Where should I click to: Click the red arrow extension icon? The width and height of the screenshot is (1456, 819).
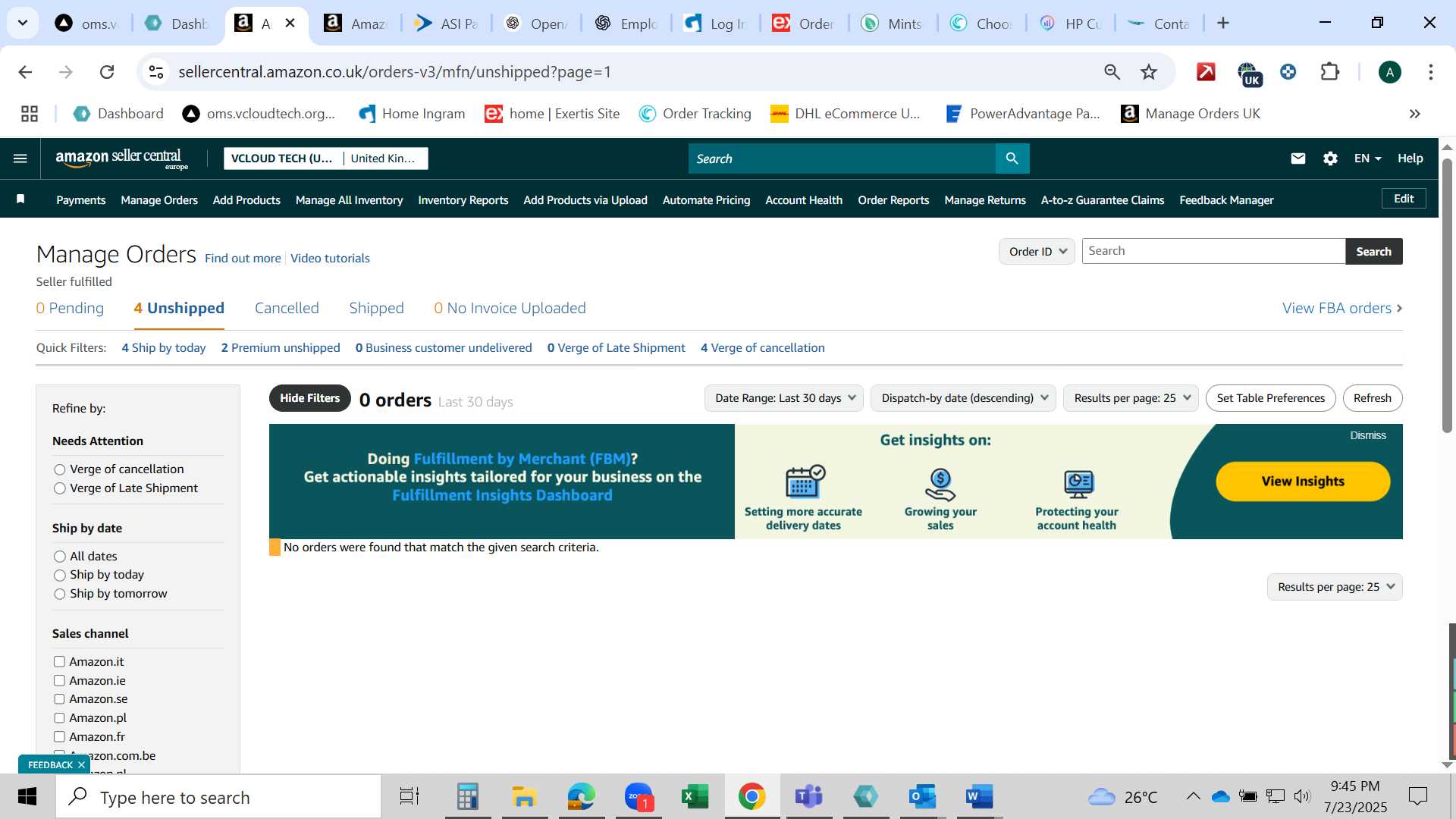1206,72
